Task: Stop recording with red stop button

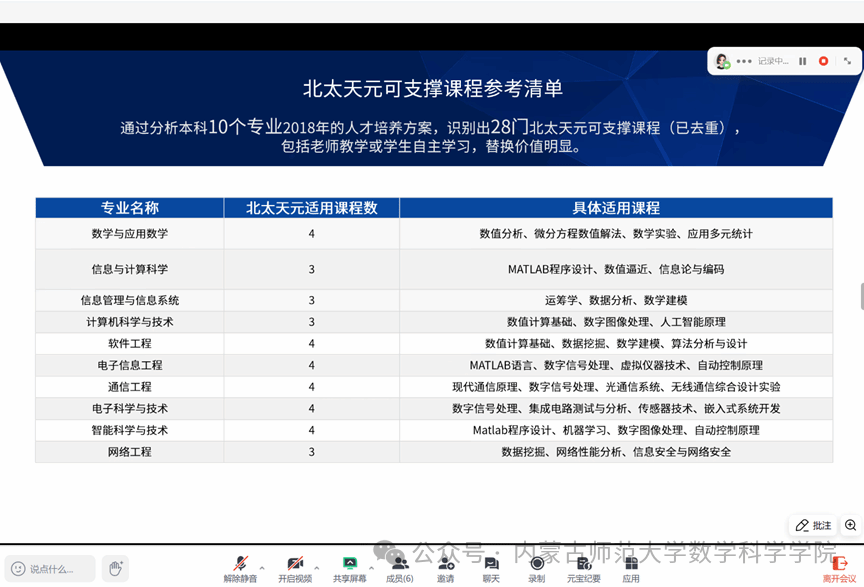Action: 823,61
